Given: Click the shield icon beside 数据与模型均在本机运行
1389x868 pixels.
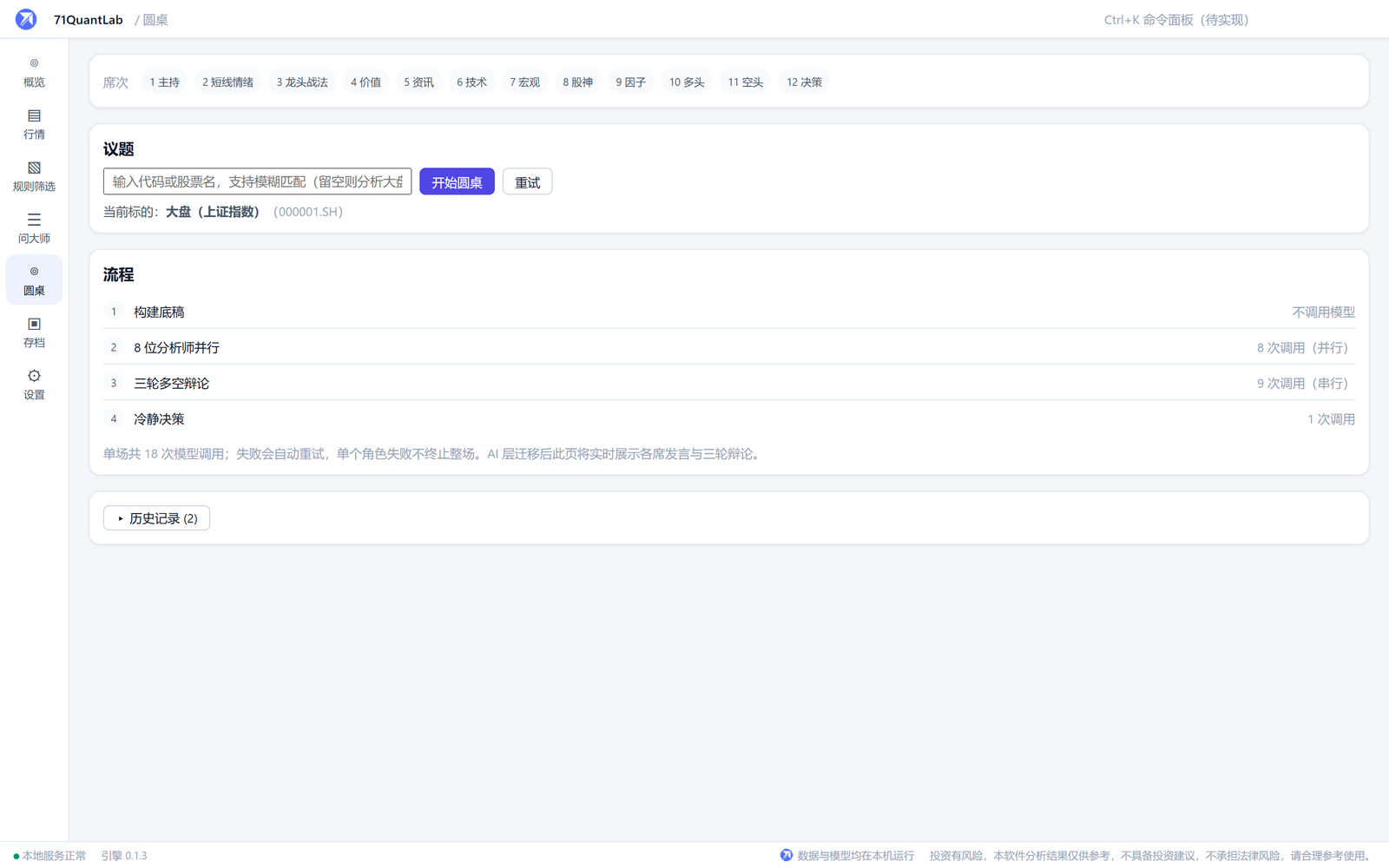Looking at the screenshot, I should [787, 855].
